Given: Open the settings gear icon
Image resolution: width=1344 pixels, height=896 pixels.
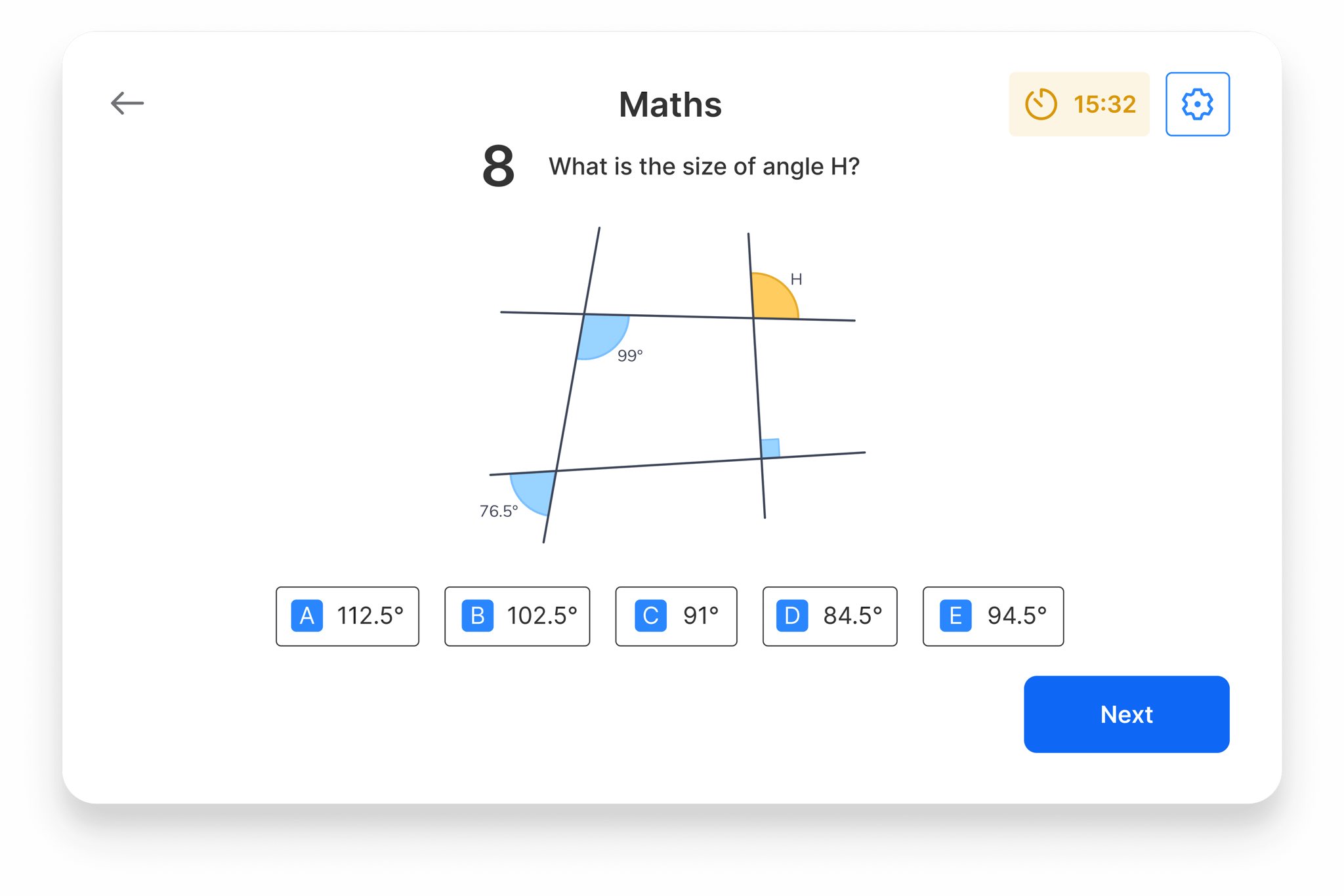Looking at the screenshot, I should point(1197,104).
